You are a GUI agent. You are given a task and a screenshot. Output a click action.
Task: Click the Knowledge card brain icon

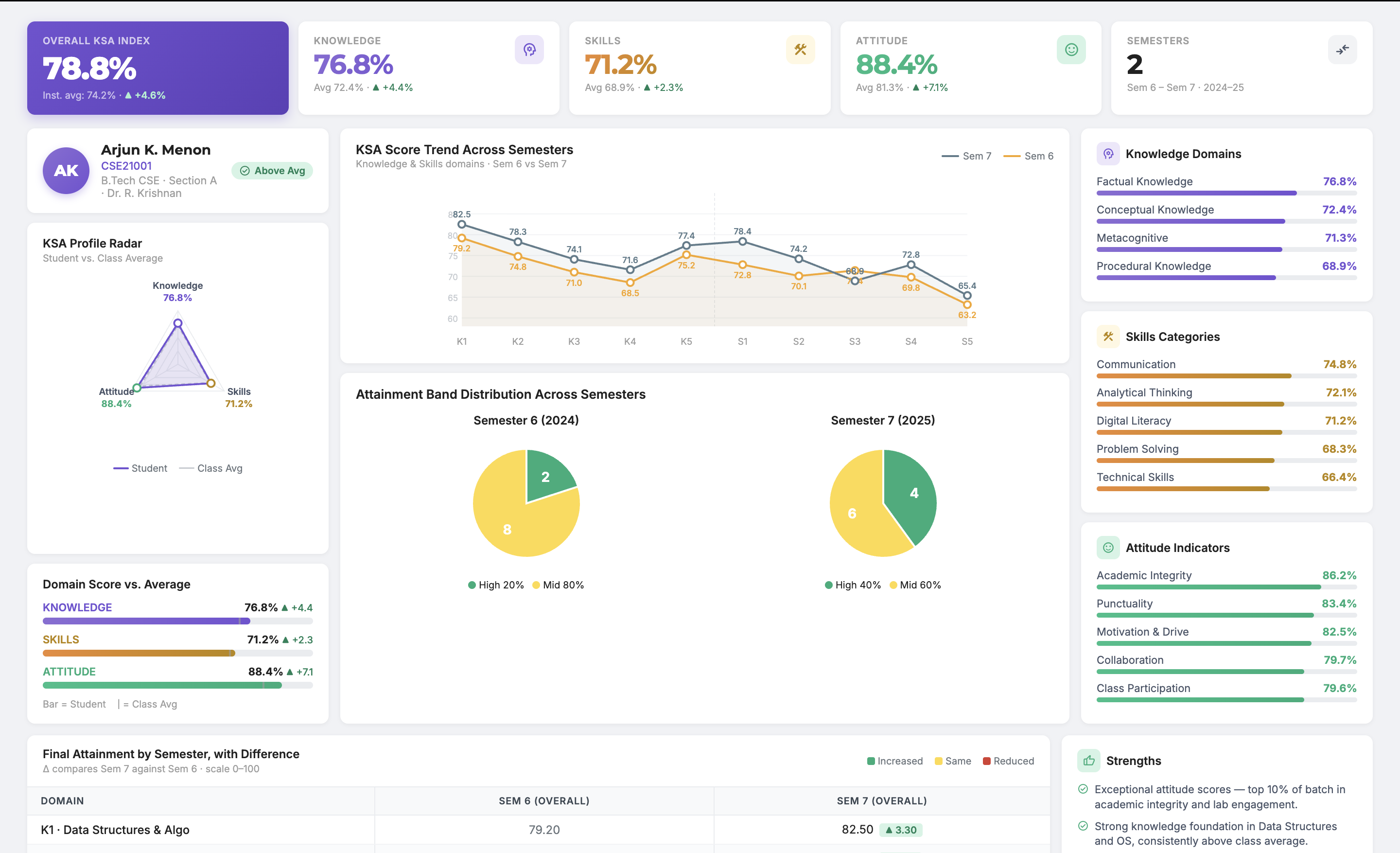[x=529, y=50]
